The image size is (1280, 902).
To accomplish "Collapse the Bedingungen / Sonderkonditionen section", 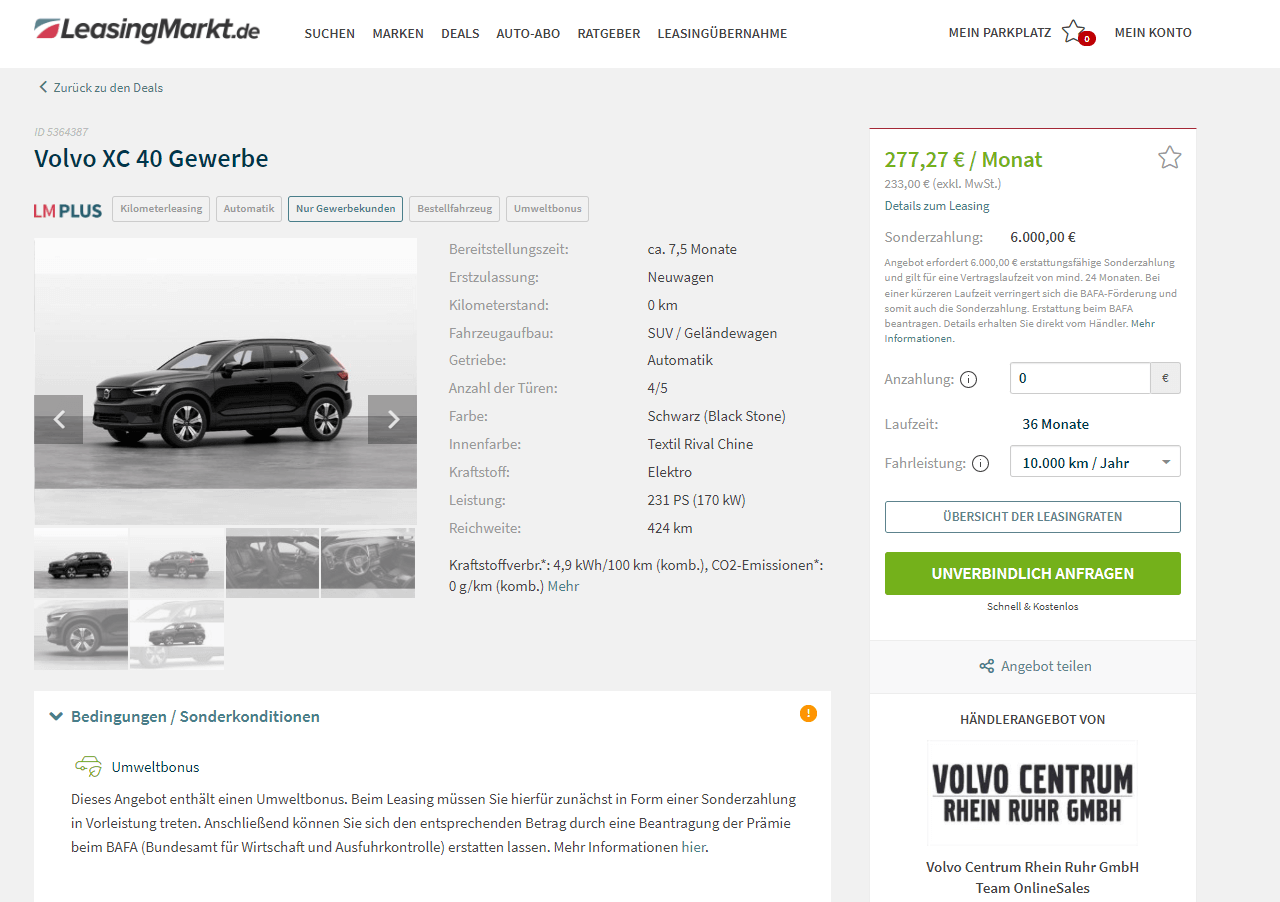I will pyautogui.click(x=185, y=717).
